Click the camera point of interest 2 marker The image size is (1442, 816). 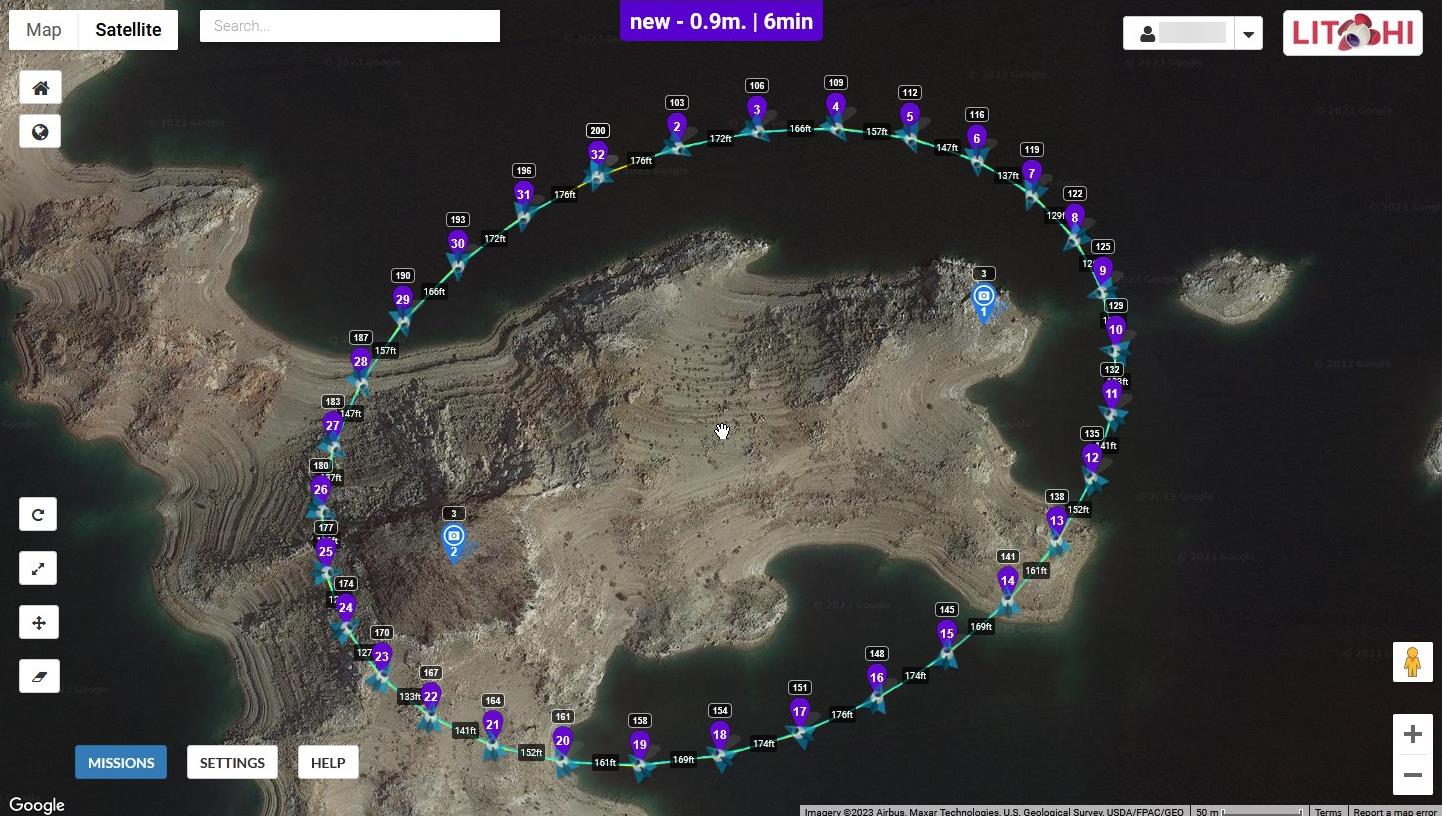pos(454,538)
